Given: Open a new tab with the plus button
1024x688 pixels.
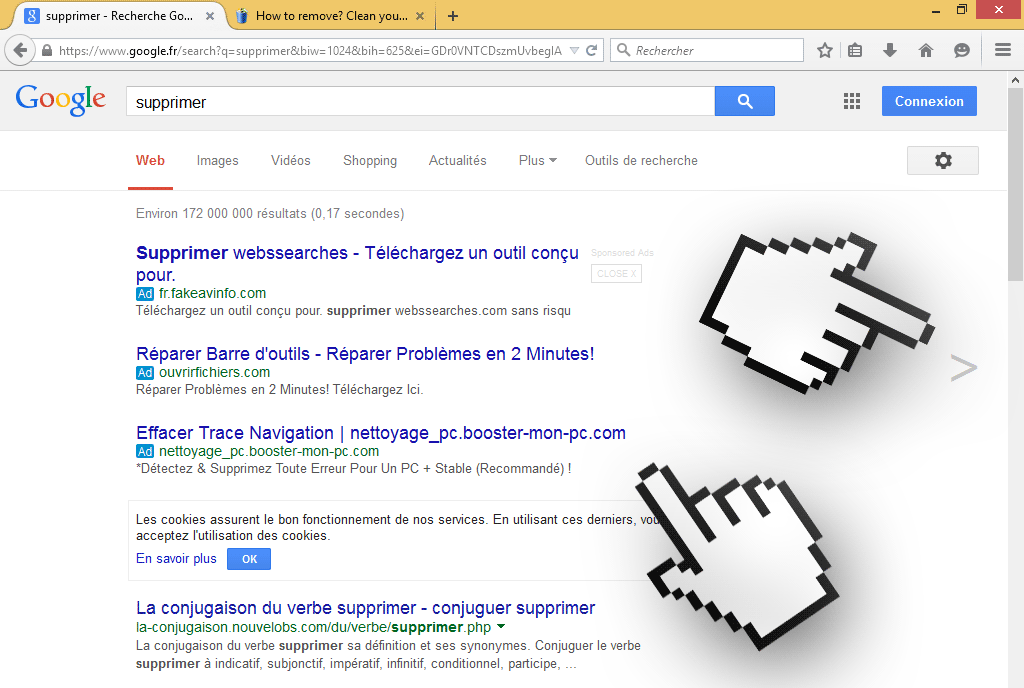Looking at the screenshot, I should tap(453, 16).
